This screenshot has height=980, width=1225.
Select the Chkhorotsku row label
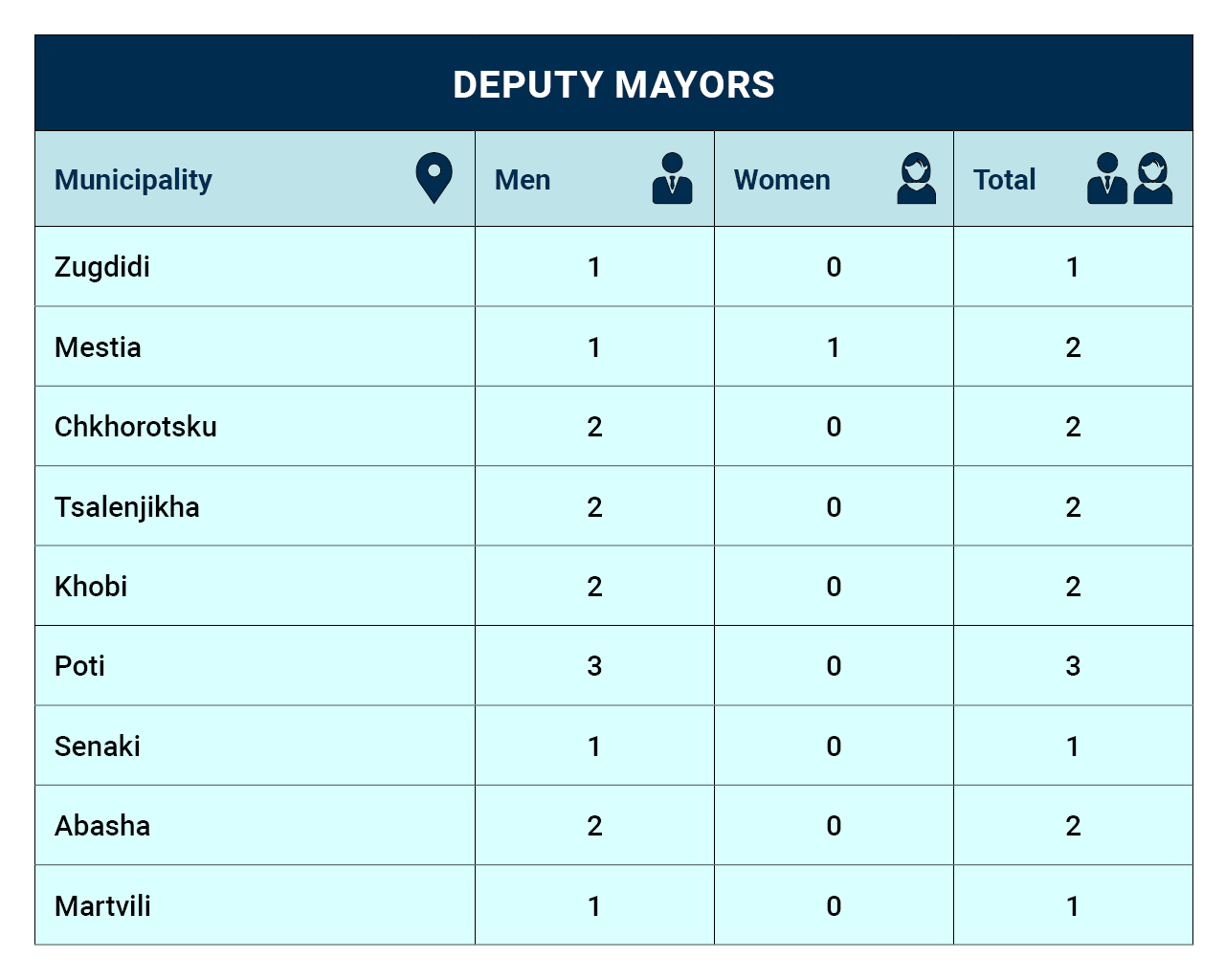[x=136, y=427]
